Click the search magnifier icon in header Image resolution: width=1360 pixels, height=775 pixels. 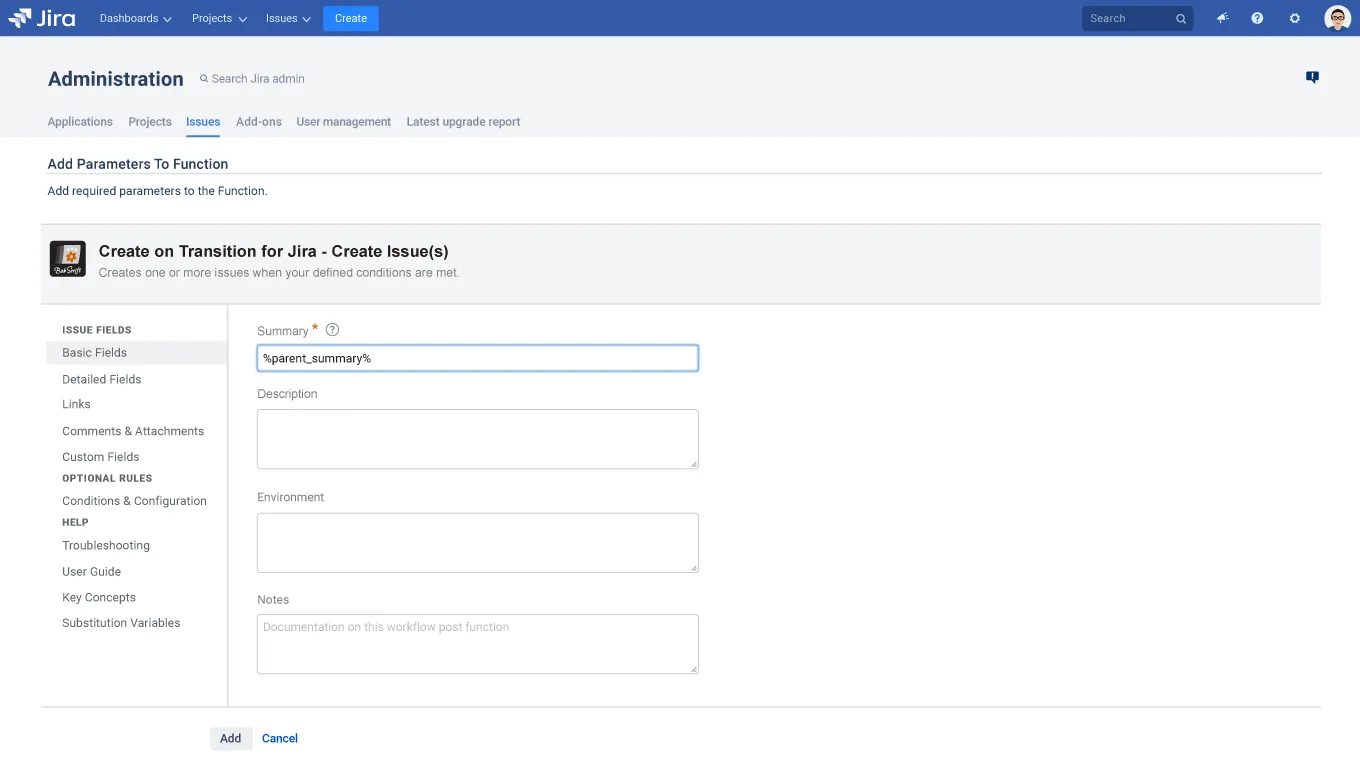tap(1181, 18)
